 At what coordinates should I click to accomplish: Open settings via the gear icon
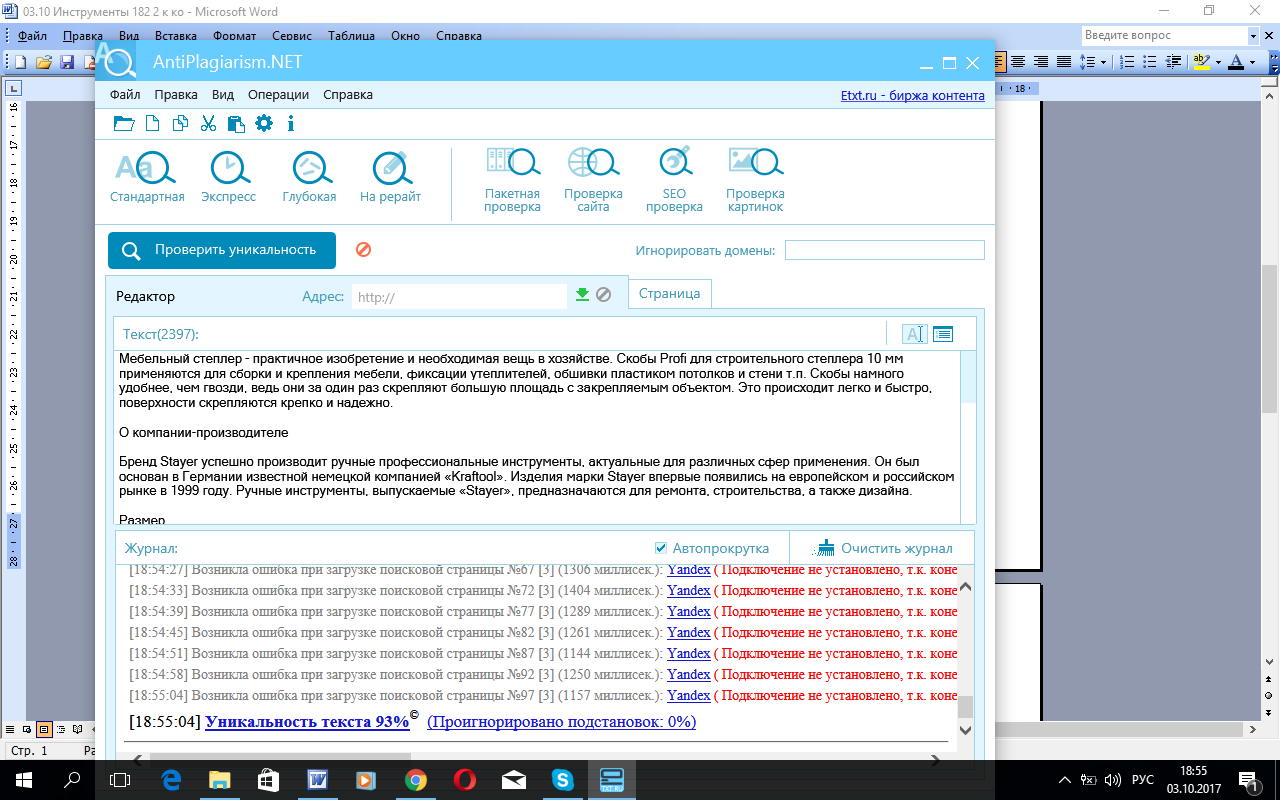click(x=264, y=124)
